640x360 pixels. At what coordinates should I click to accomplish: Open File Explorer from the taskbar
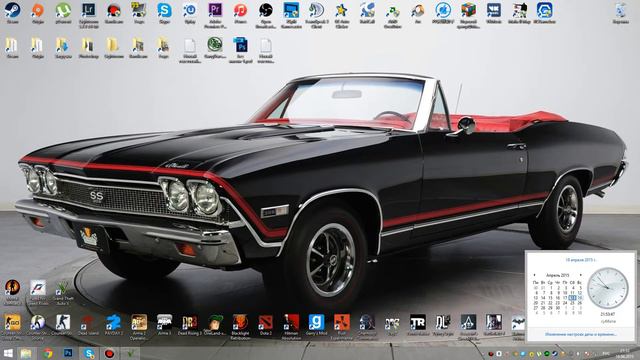pos(26,353)
